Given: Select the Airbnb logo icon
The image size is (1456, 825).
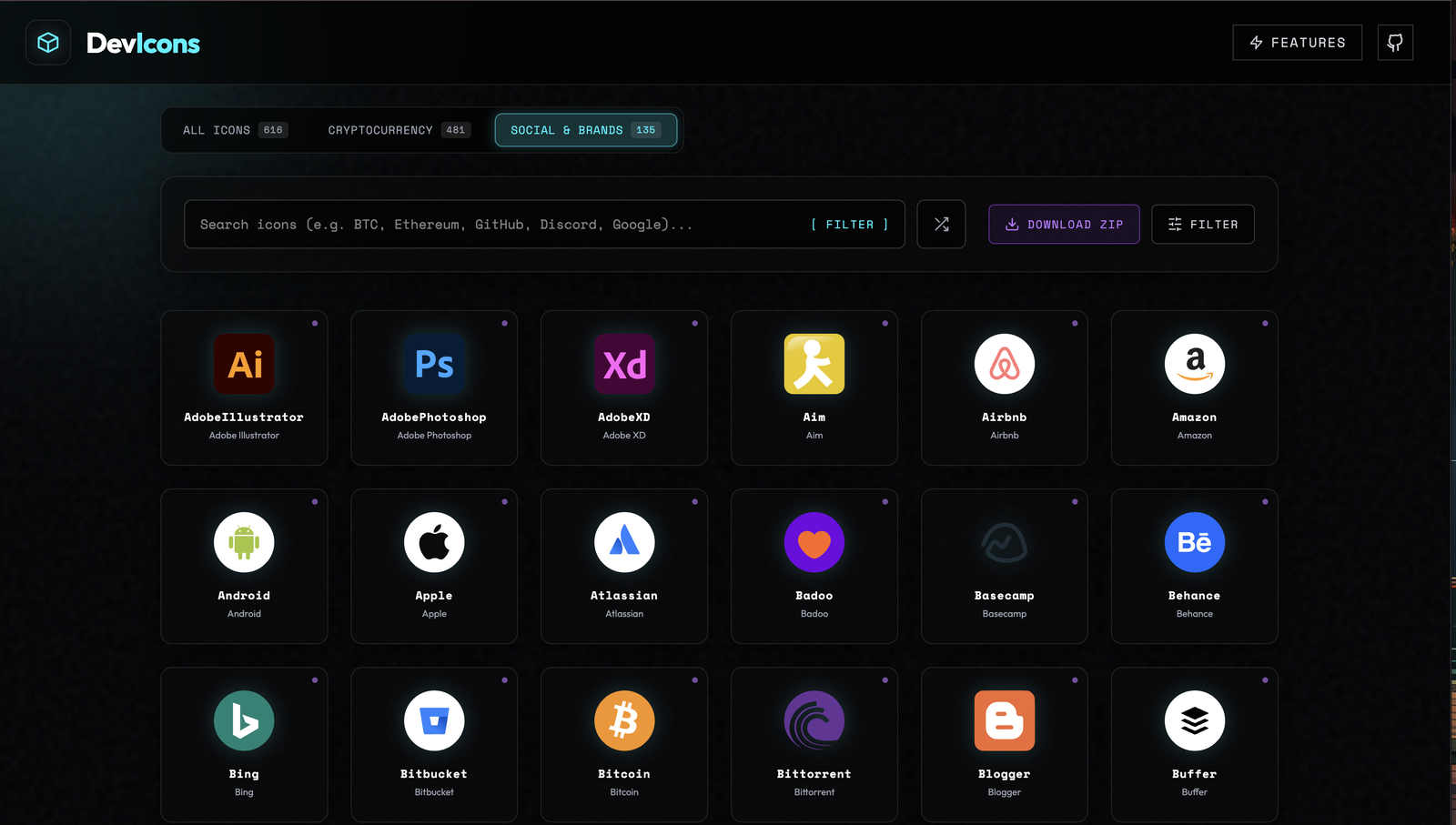Looking at the screenshot, I should 1005,364.
